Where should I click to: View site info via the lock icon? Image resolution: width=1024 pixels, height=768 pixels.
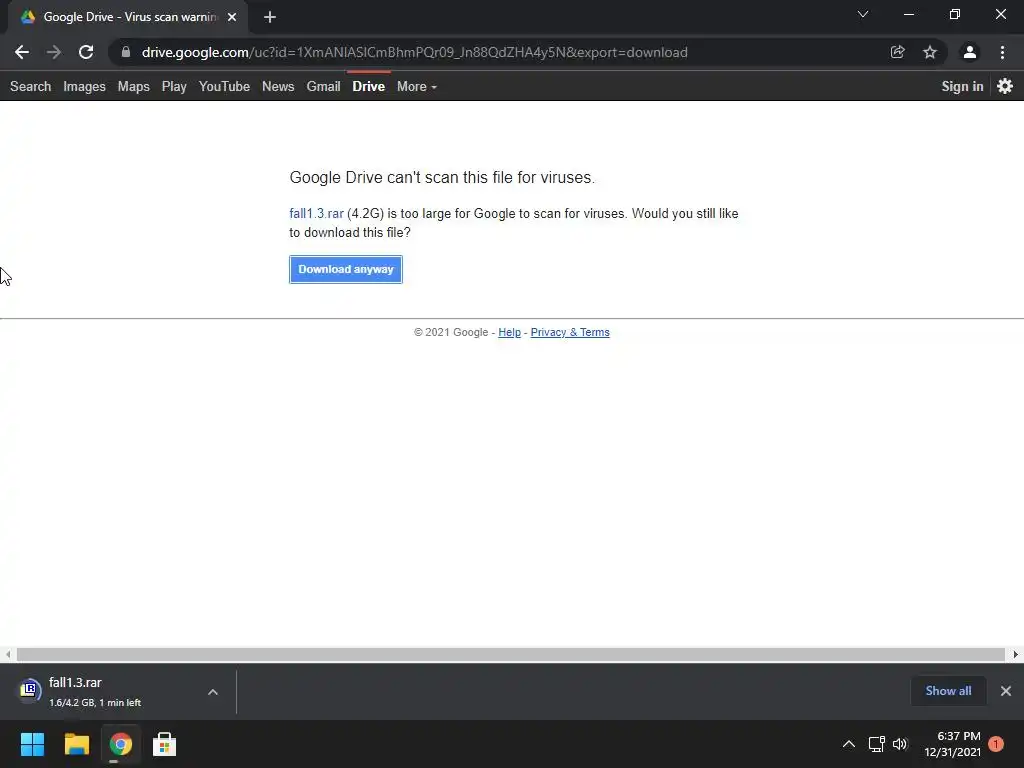point(126,52)
